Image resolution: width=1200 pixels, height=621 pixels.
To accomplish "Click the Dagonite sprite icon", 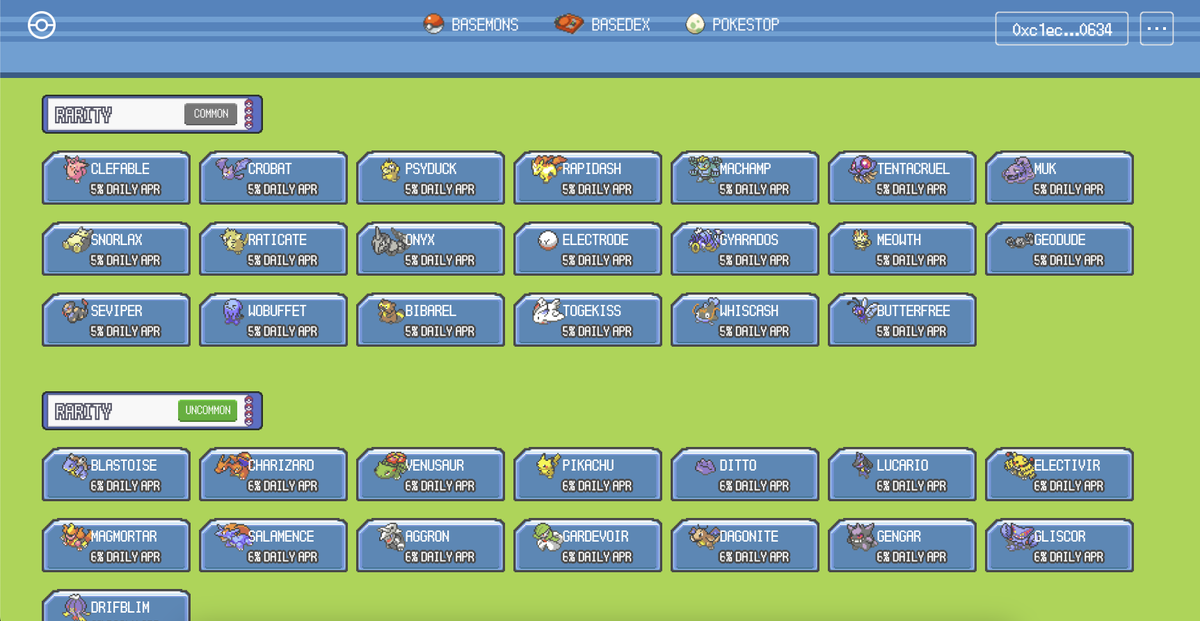I will click(704, 537).
